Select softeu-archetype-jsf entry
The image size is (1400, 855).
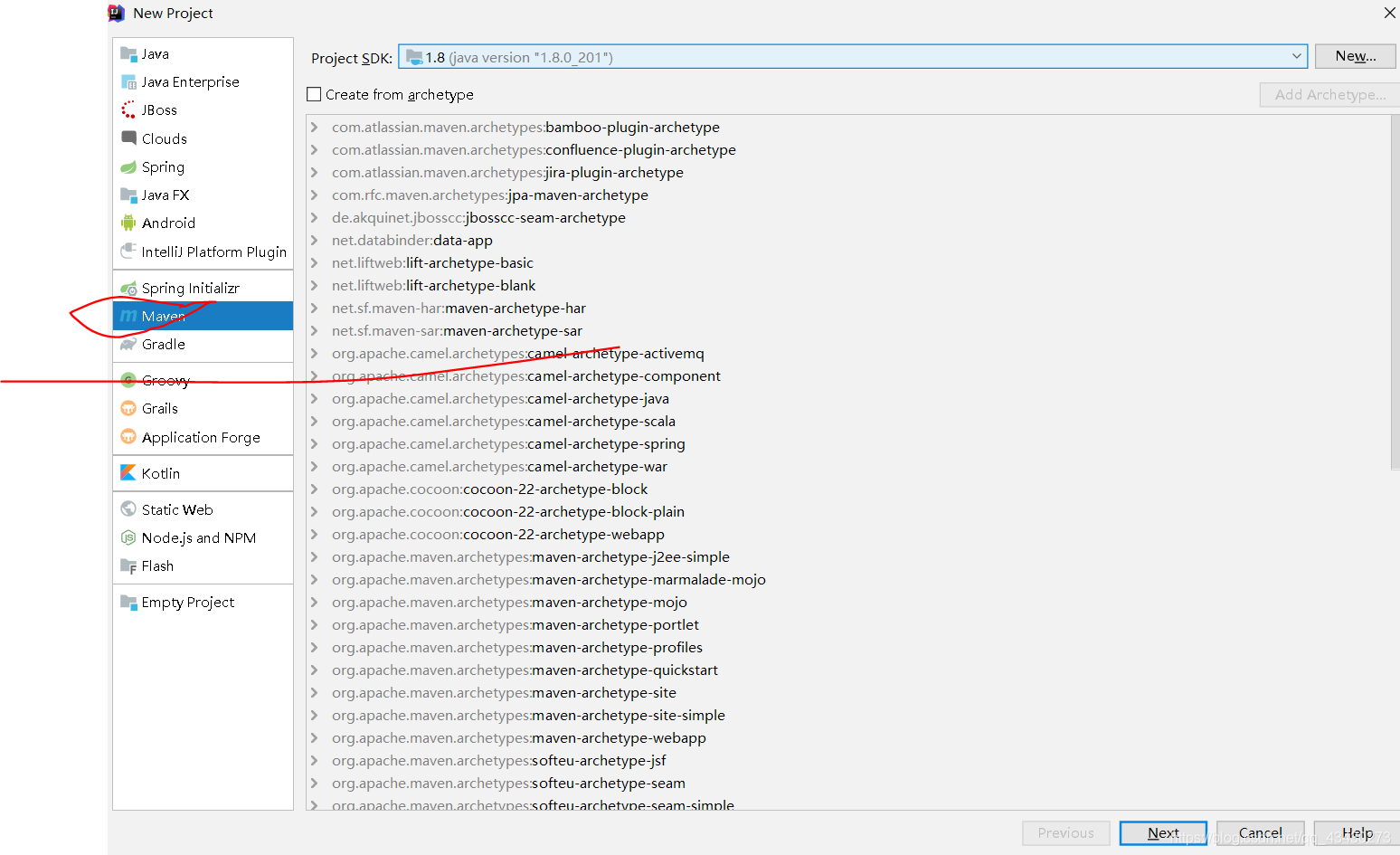(498, 761)
